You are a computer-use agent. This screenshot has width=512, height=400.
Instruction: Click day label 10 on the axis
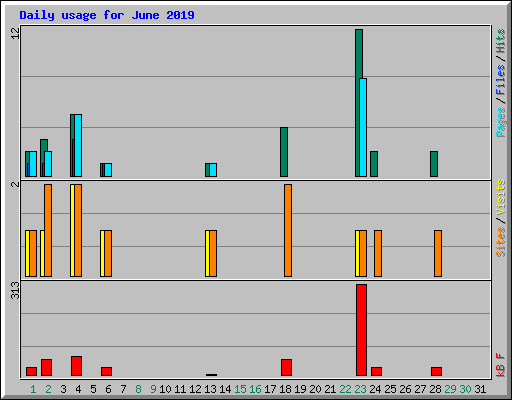(x=165, y=389)
